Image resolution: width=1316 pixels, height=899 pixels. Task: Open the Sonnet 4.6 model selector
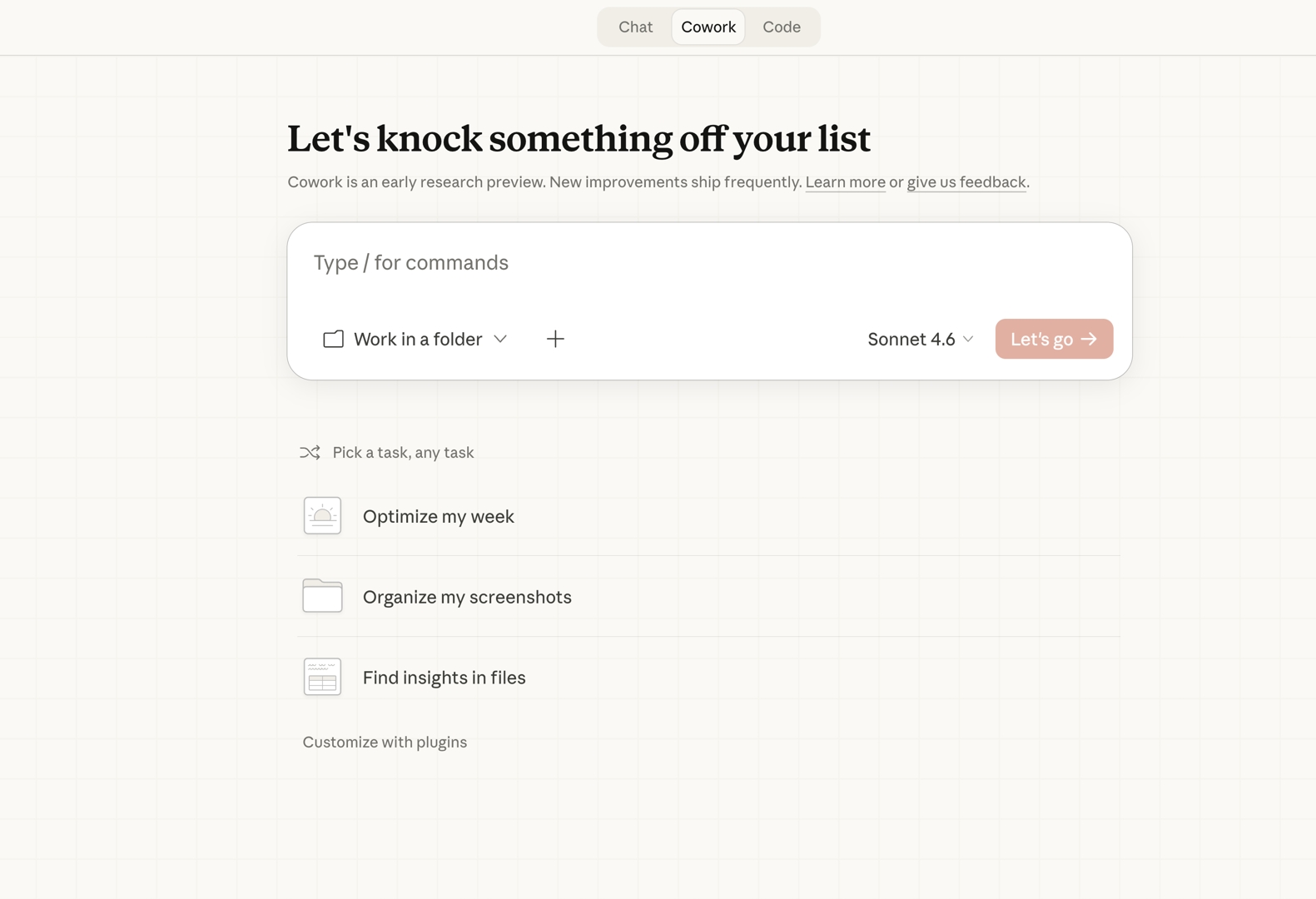pyautogui.click(x=920, y=339)
